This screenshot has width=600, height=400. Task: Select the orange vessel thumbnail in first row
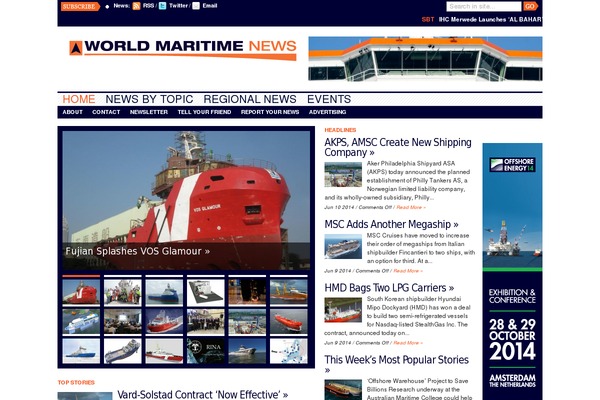pos(289,292)
